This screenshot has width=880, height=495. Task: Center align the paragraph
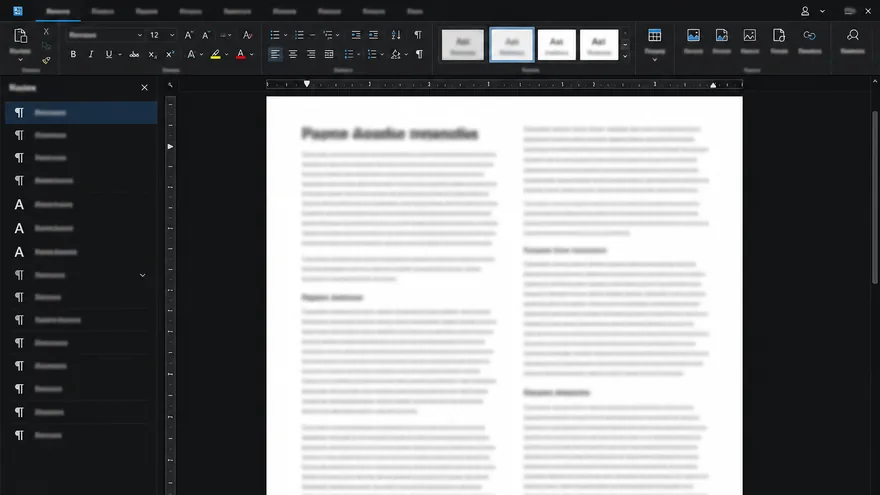(x=293, y=54)
